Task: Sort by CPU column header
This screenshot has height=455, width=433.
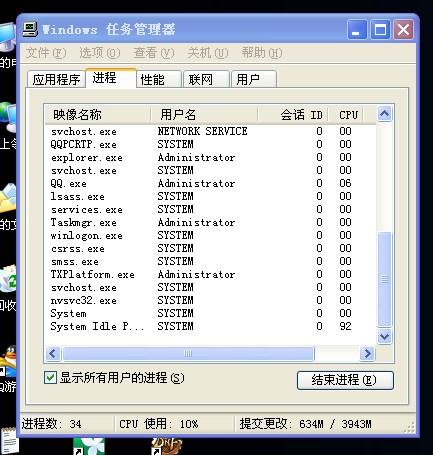Action: click(x=346, y=115)
